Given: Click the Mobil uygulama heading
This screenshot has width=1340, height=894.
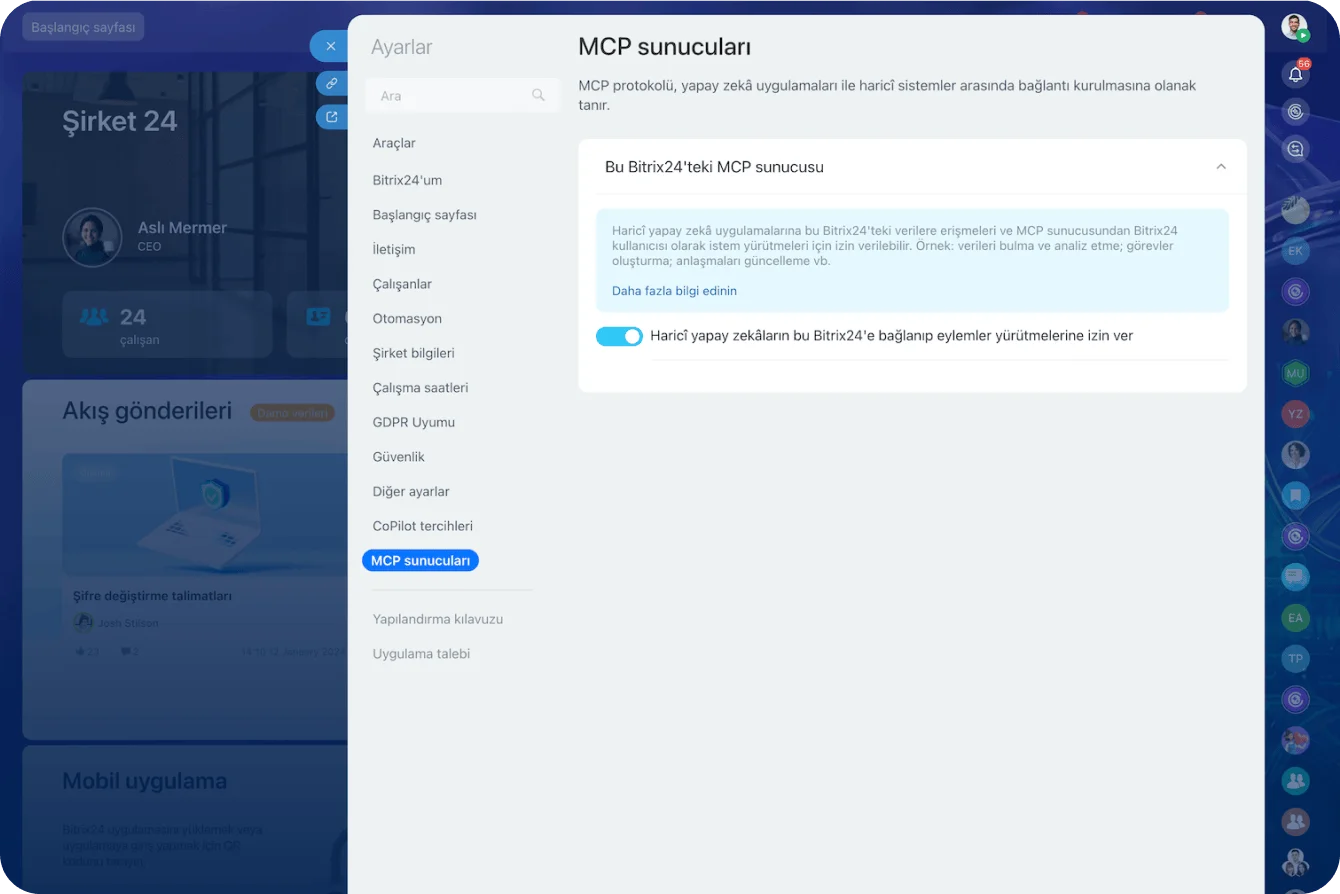Looking at the screenshot, I should (x=144, y=781).
